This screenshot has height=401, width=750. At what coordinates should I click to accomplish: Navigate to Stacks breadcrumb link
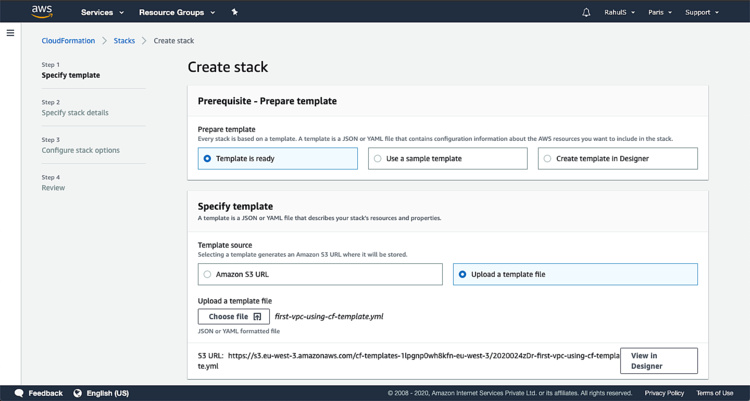(x=124, y=41)
